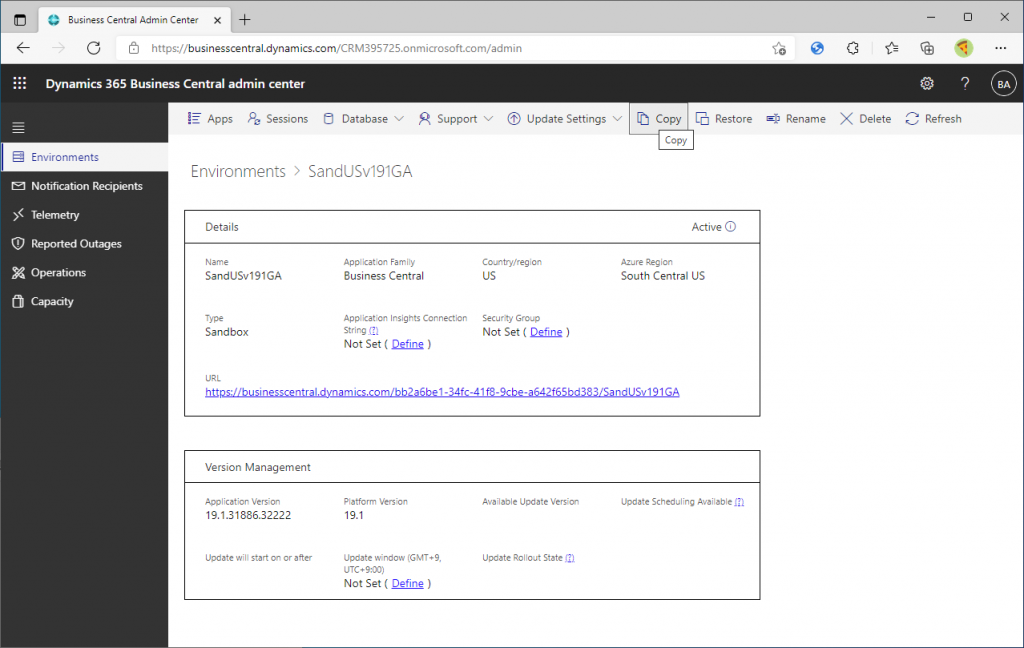Viewport: 1024px width, 648px height.
Task: Select the Business Central Admin Center tab
Action: (134, 20)
